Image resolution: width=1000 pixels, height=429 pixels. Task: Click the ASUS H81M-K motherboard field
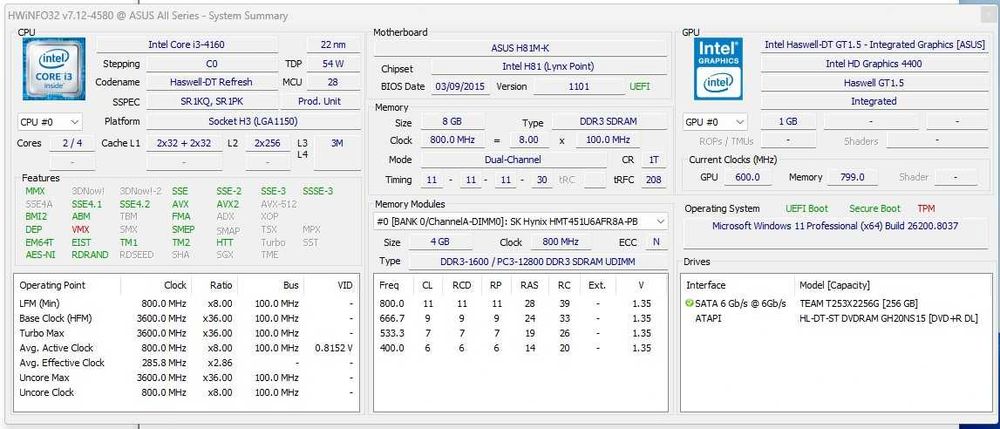[x=520, y=48]
